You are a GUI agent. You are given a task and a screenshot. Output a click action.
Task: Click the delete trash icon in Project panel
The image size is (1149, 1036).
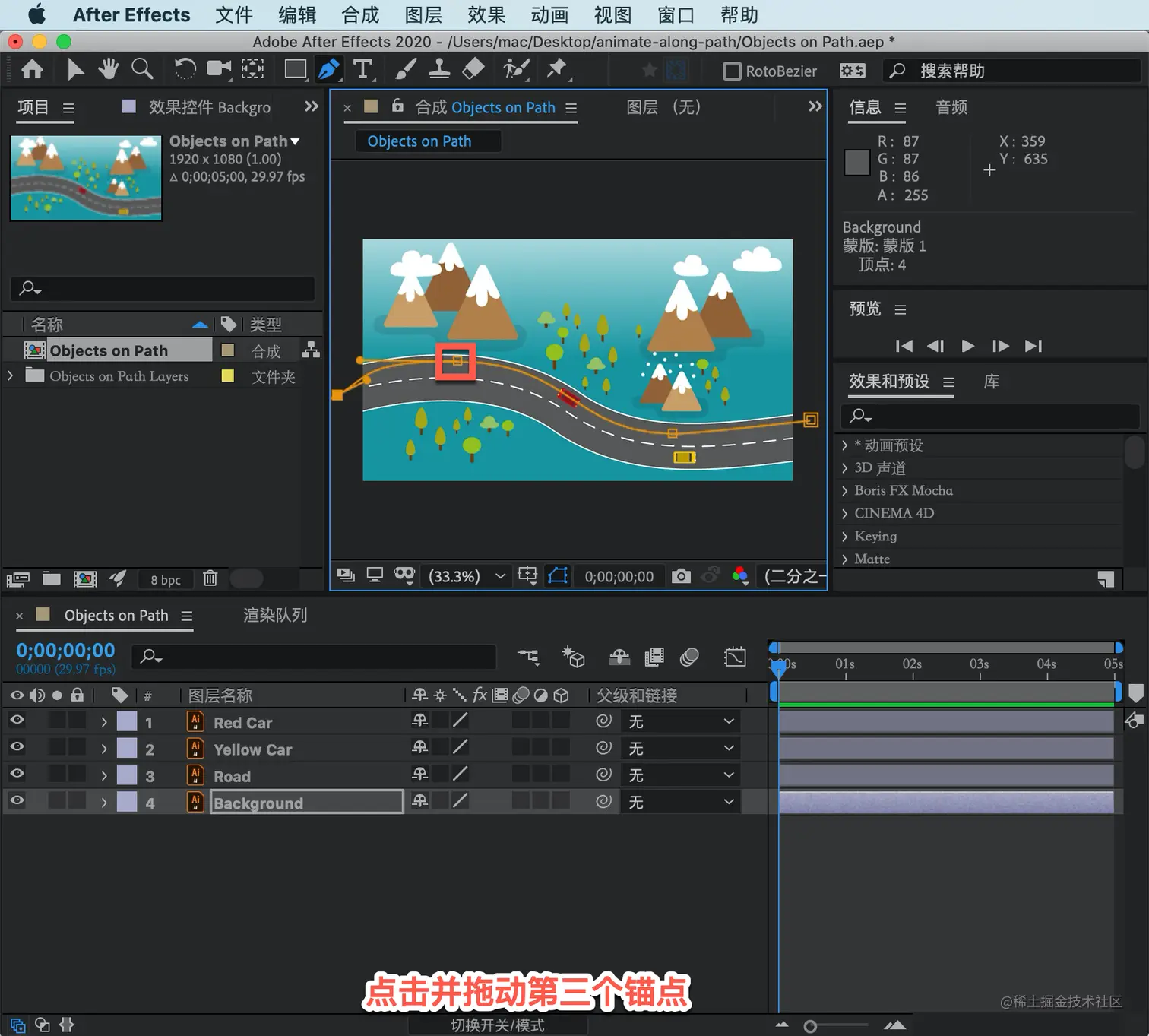pyautogui.click(x=210, y=578)
